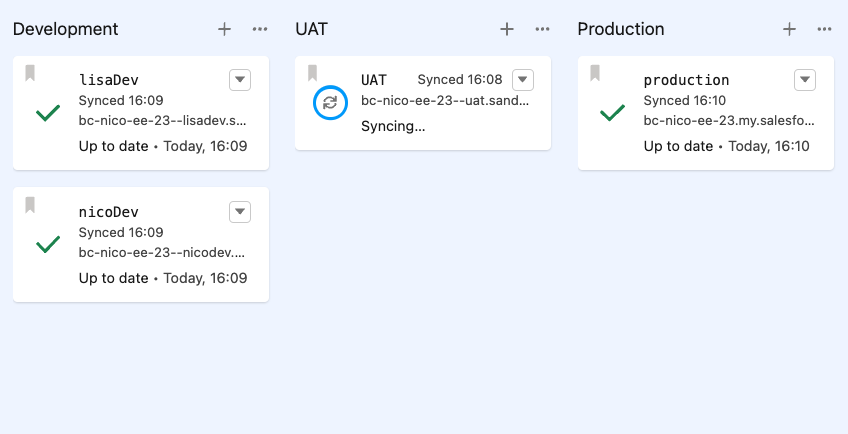
Task: Click the Production column heading
Action: pos(621,29)
